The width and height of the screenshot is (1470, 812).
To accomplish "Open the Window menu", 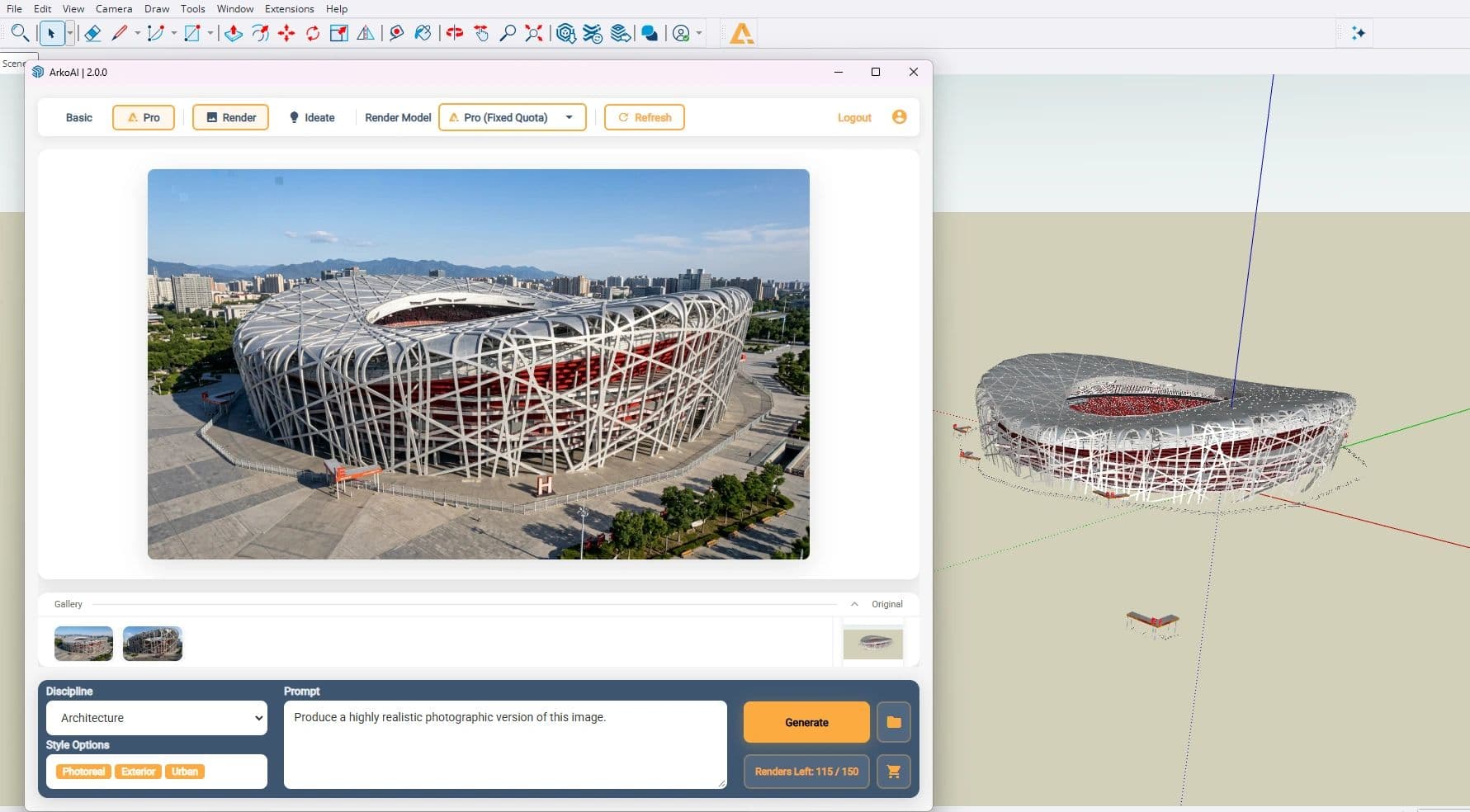I will tap(235, 8).
